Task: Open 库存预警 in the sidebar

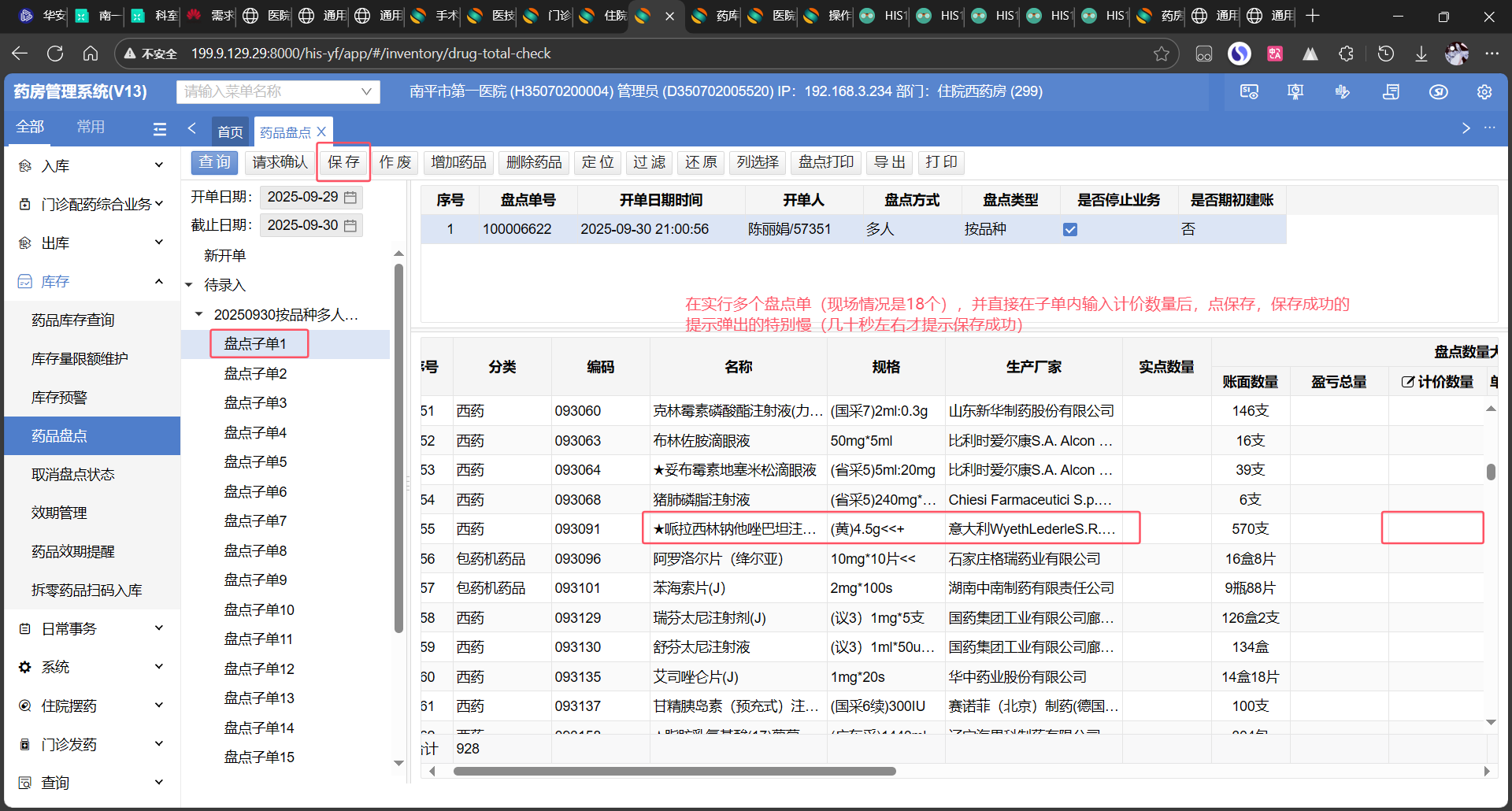Action: 59,398
